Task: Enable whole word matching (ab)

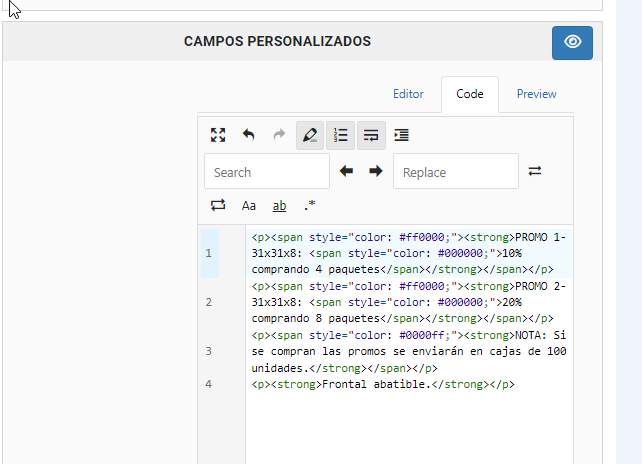Action: pyautogui.click(x=280, y=205)
